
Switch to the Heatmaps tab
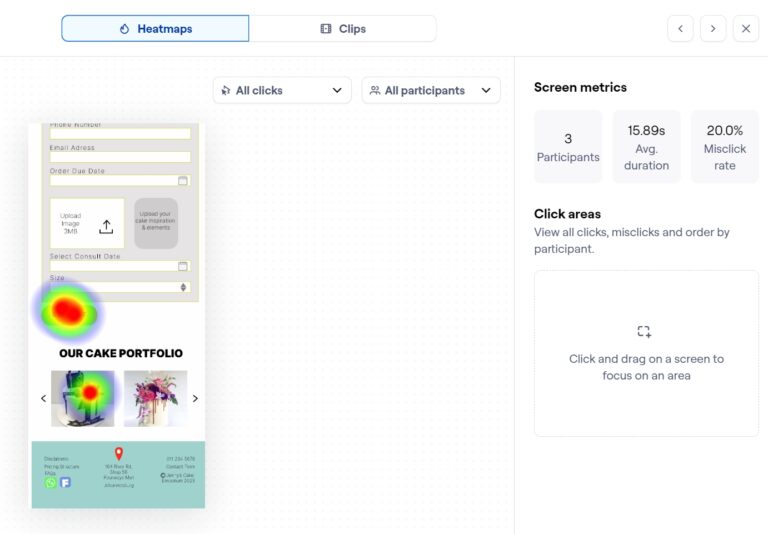pos(155,29)
